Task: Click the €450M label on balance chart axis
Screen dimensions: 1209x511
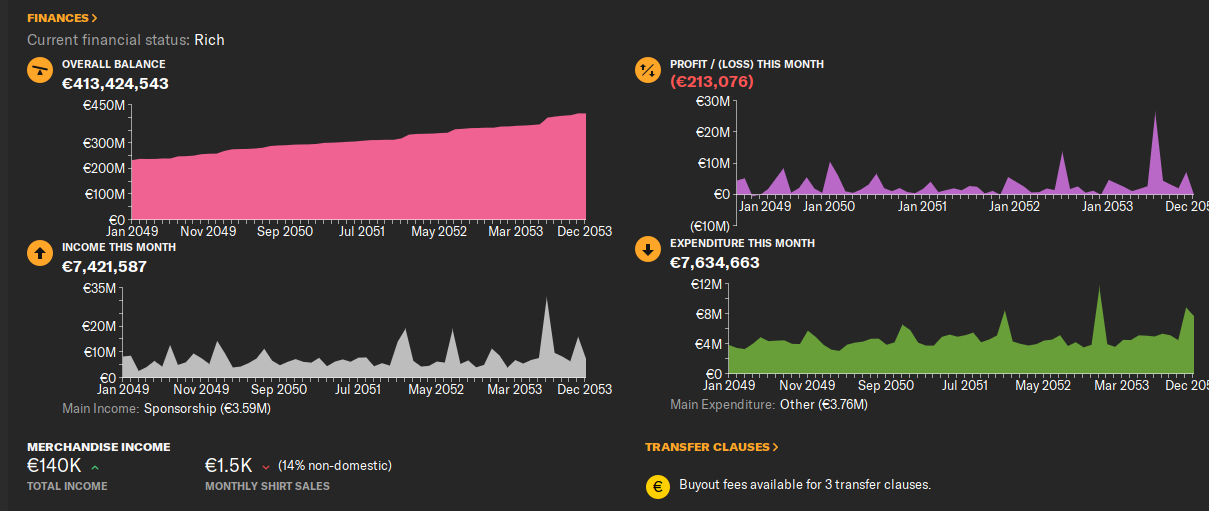Action: [103, 106]
